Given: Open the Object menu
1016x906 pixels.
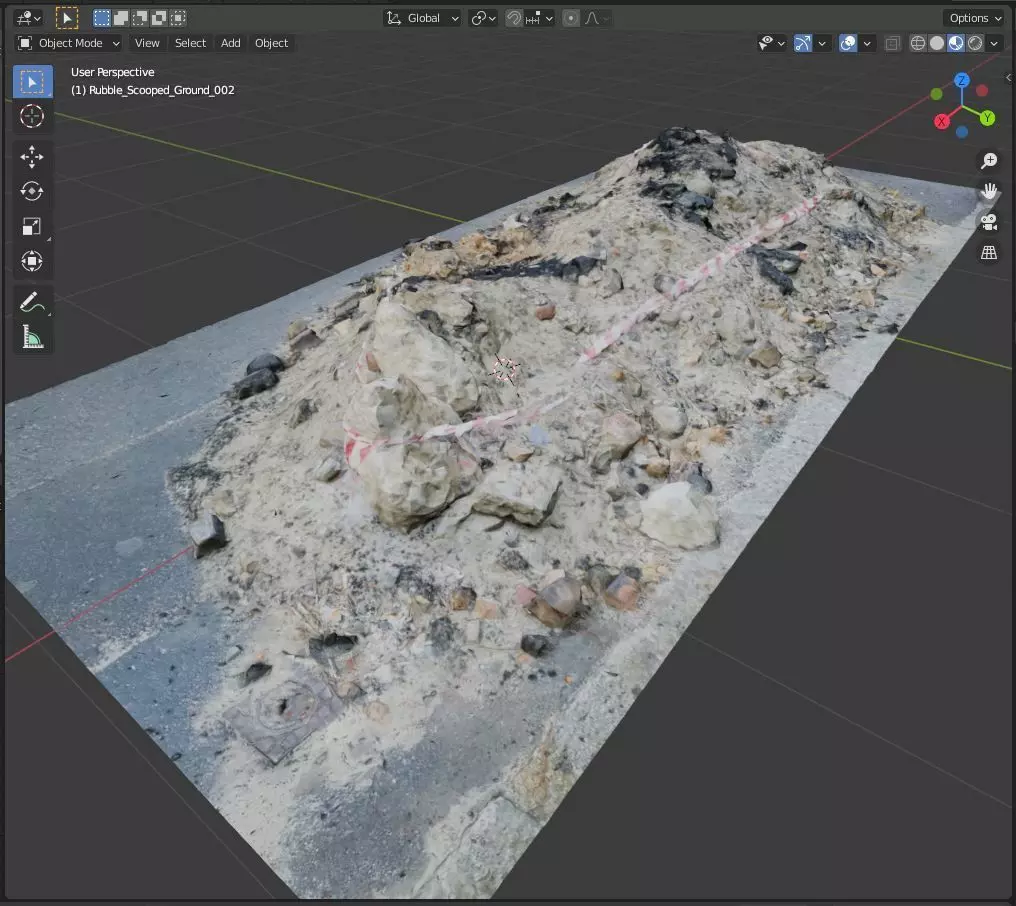Looking at the screenshot, I should (x=271, y=43).
